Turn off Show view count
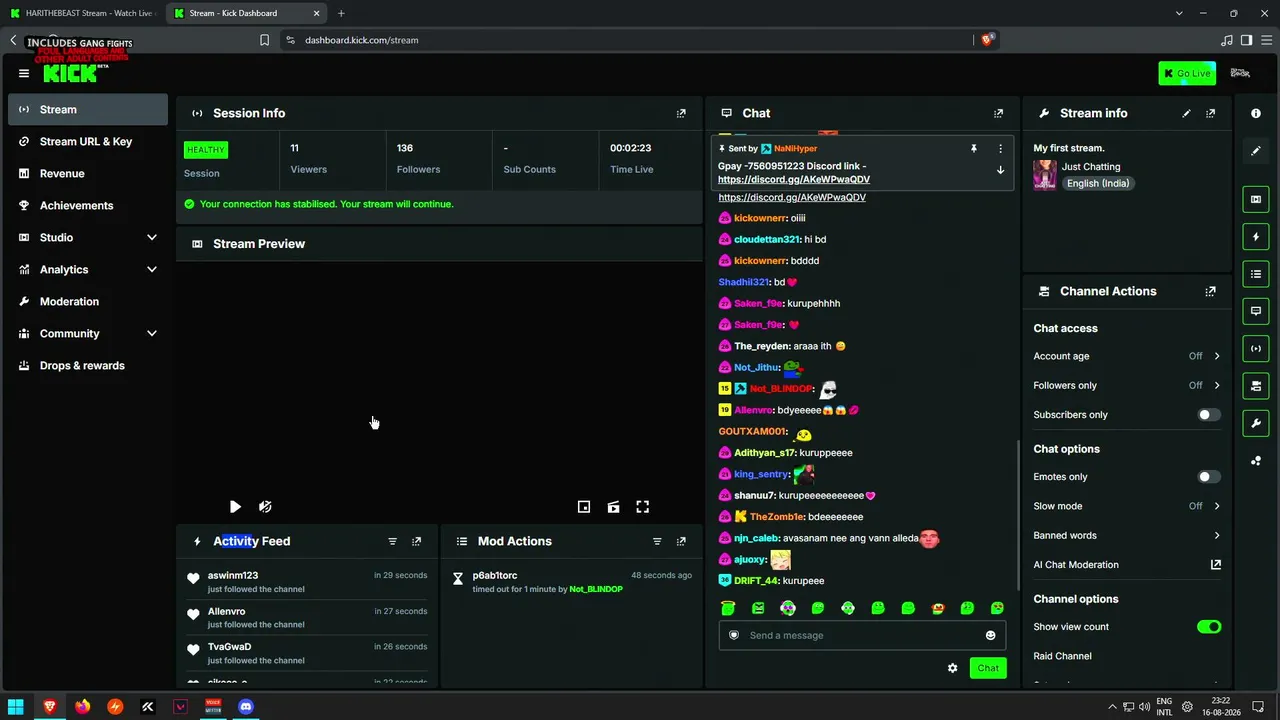The width and height of the screenshot is (1280, 720). (1209, 627)
